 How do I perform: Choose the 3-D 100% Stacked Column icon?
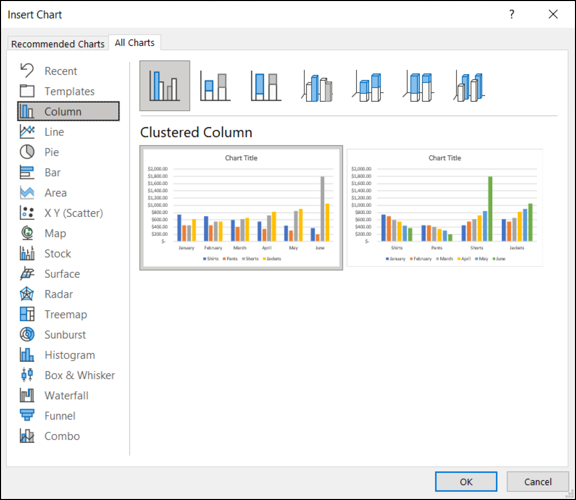[418, 86]
